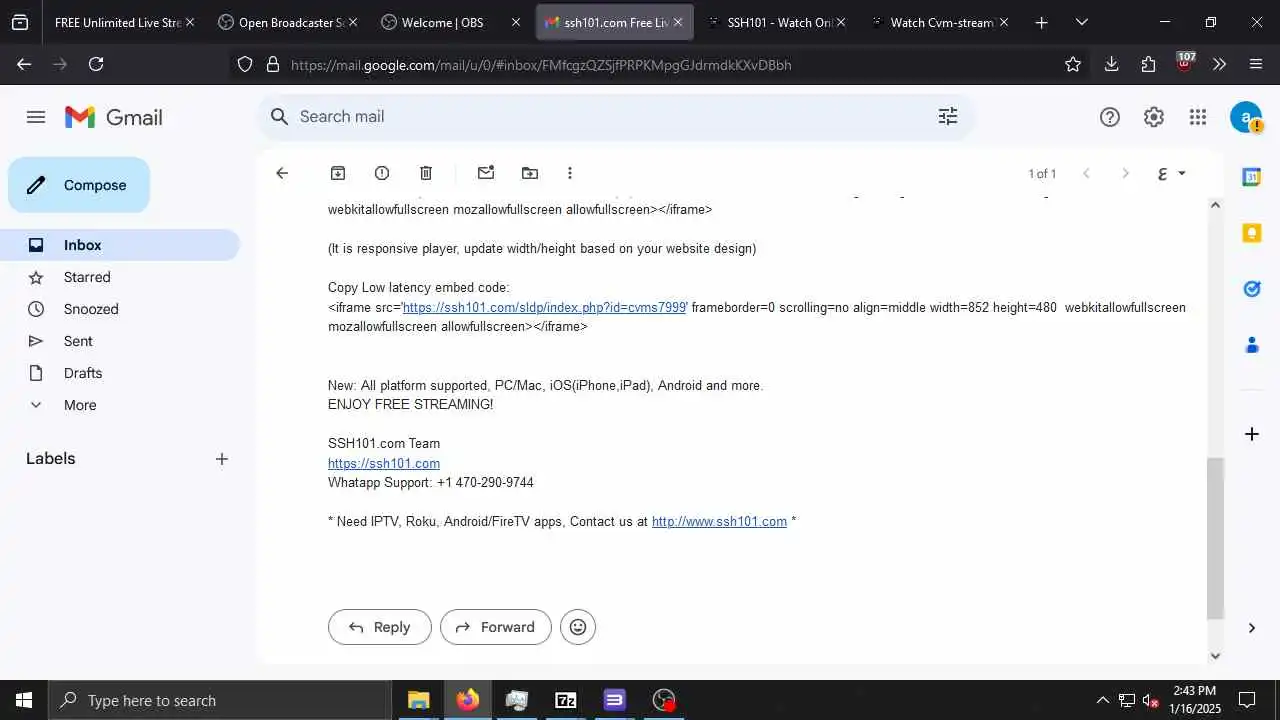Report email as spam
The height and width of the screenshot is (720, 1280).
(382, 173)
